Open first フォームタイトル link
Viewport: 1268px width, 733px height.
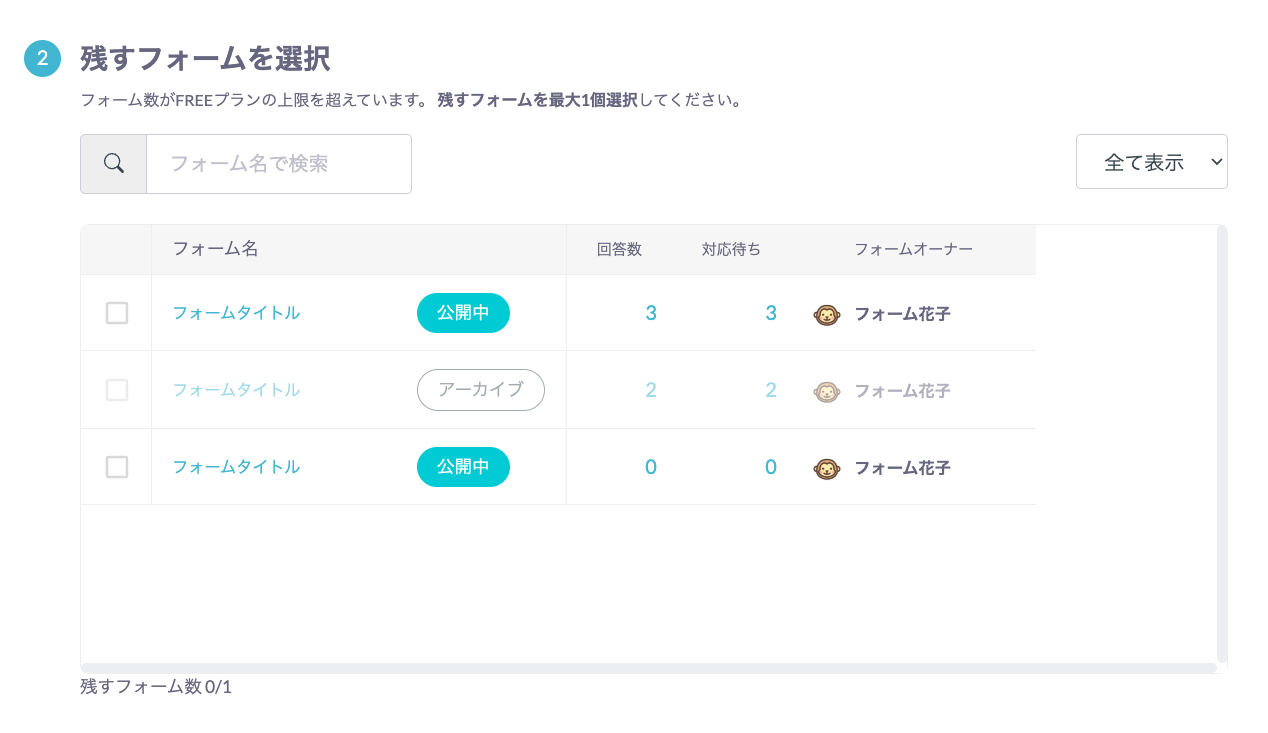coord(236,313)
